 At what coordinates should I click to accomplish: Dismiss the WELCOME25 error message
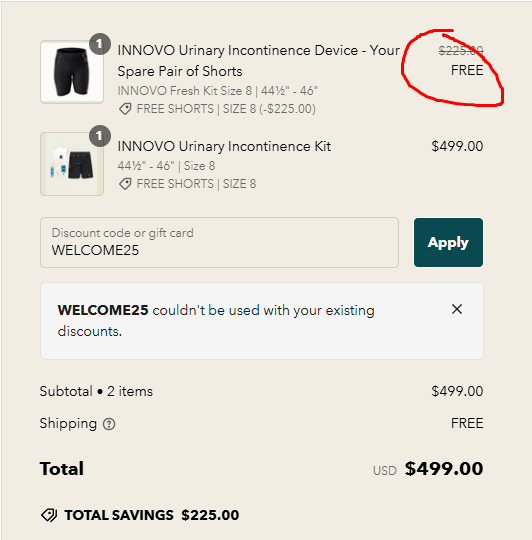coord(457,309)
